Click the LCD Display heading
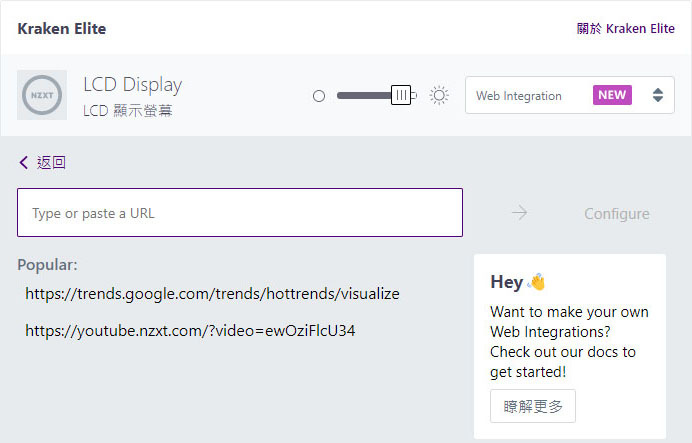The height and width of the screenshot is (443, 692). click(132, 85)
